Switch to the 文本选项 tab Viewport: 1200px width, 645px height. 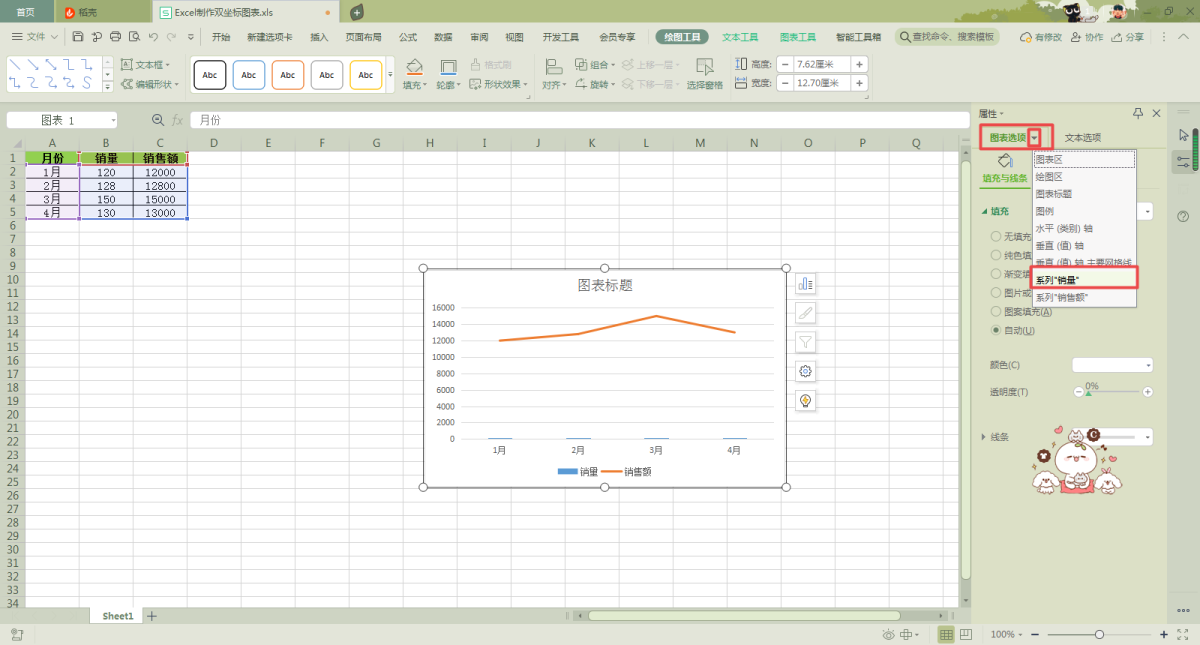pos(1083,137)
